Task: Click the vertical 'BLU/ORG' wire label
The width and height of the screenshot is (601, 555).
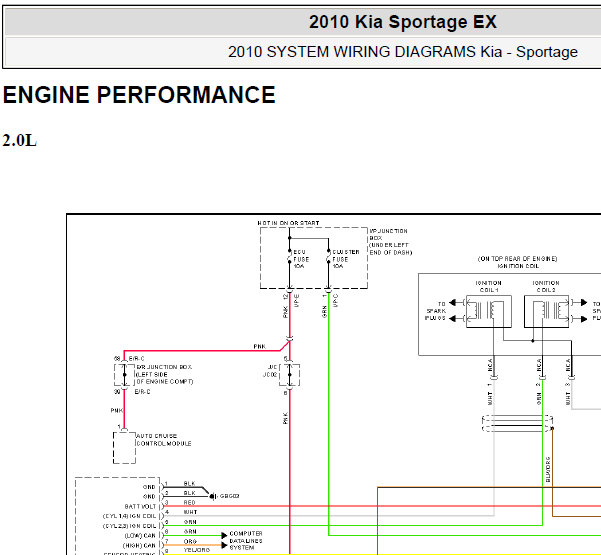Action: (x=548, y=470)
